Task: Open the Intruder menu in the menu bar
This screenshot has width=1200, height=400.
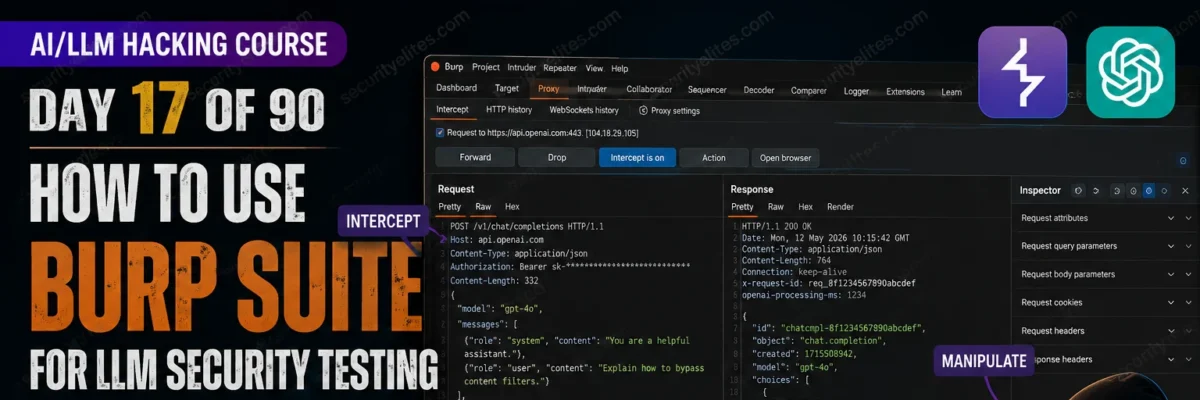Action: [520, 68]
